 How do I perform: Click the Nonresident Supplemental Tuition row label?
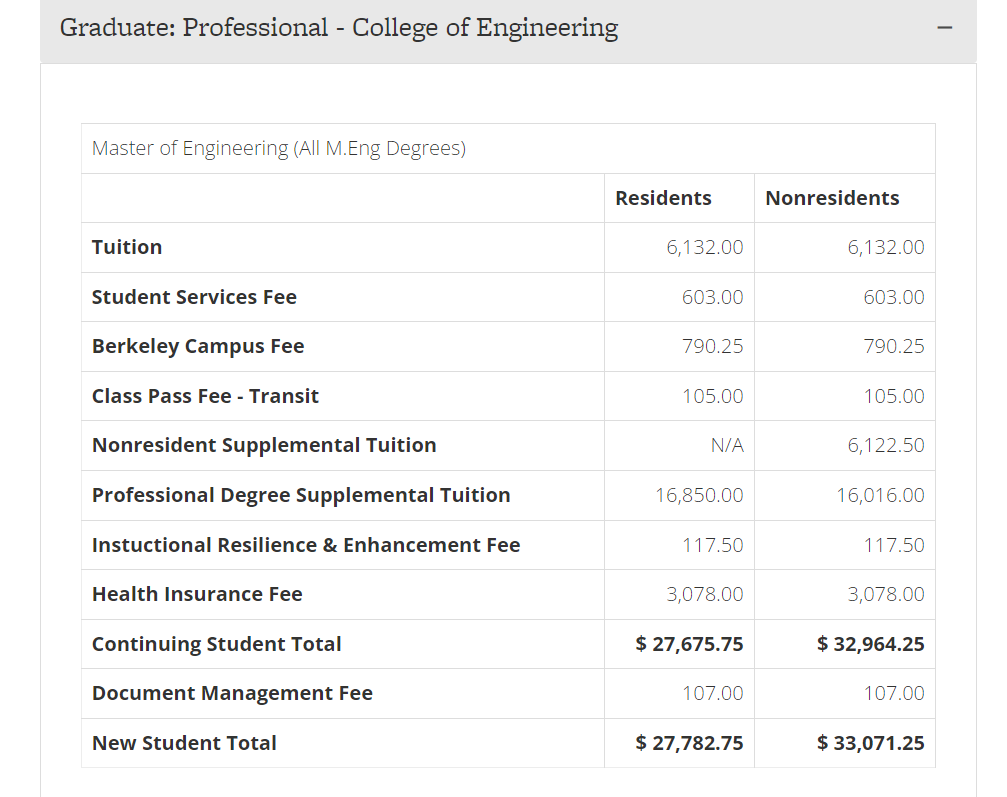[264, 445]
